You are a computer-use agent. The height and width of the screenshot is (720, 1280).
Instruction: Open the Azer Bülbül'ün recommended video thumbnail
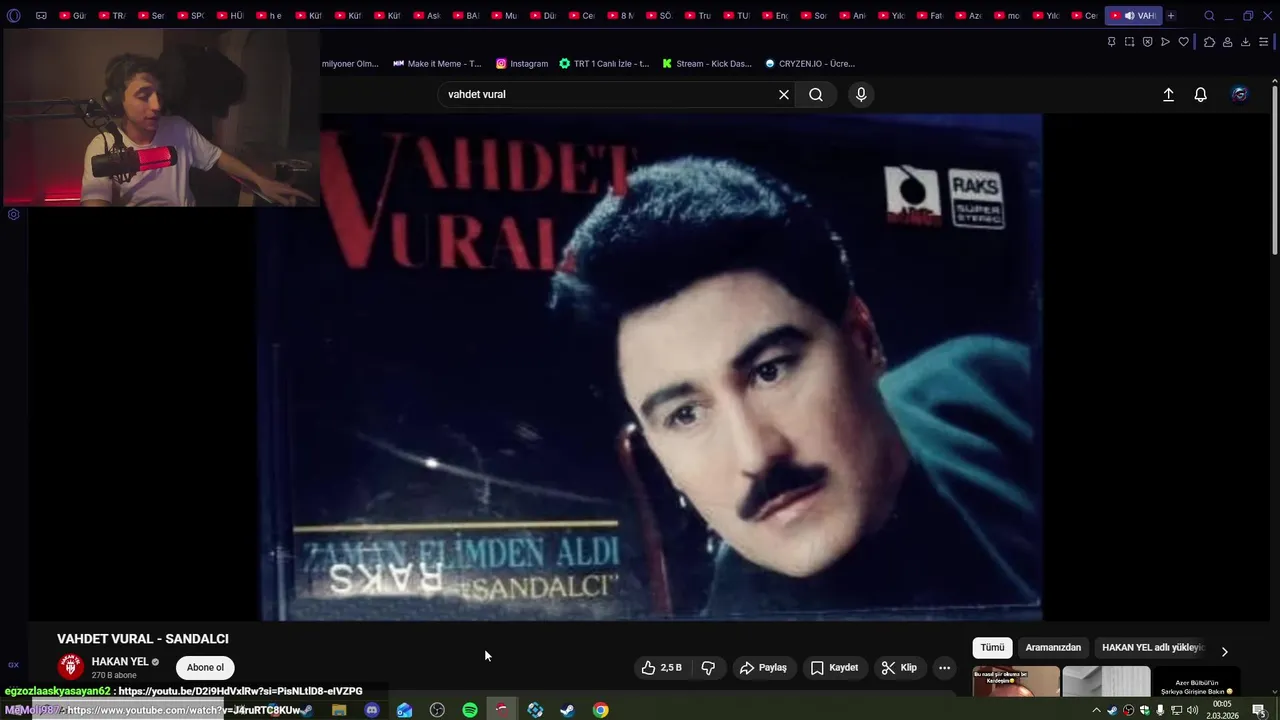pyautogui.click(x=1195, y=682)
